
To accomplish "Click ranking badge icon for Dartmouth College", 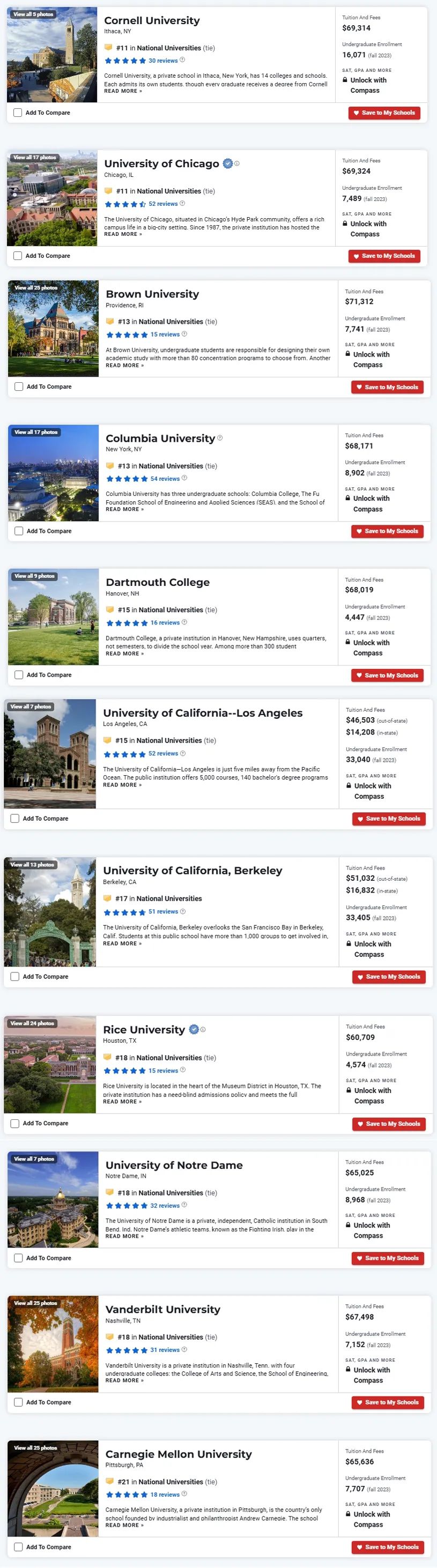I will pyautogui.click(x=109, y=610).
